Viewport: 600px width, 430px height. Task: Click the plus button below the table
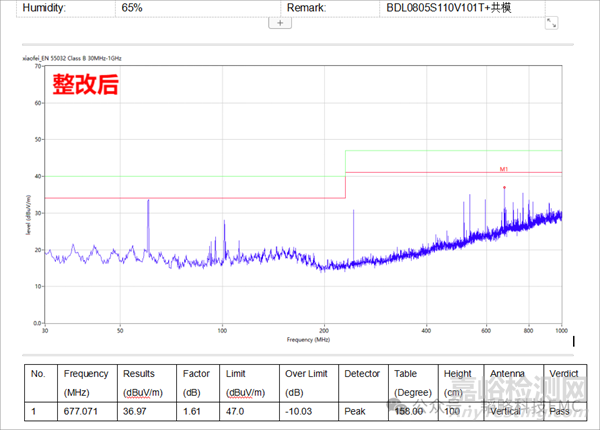[x=280, y=23]
